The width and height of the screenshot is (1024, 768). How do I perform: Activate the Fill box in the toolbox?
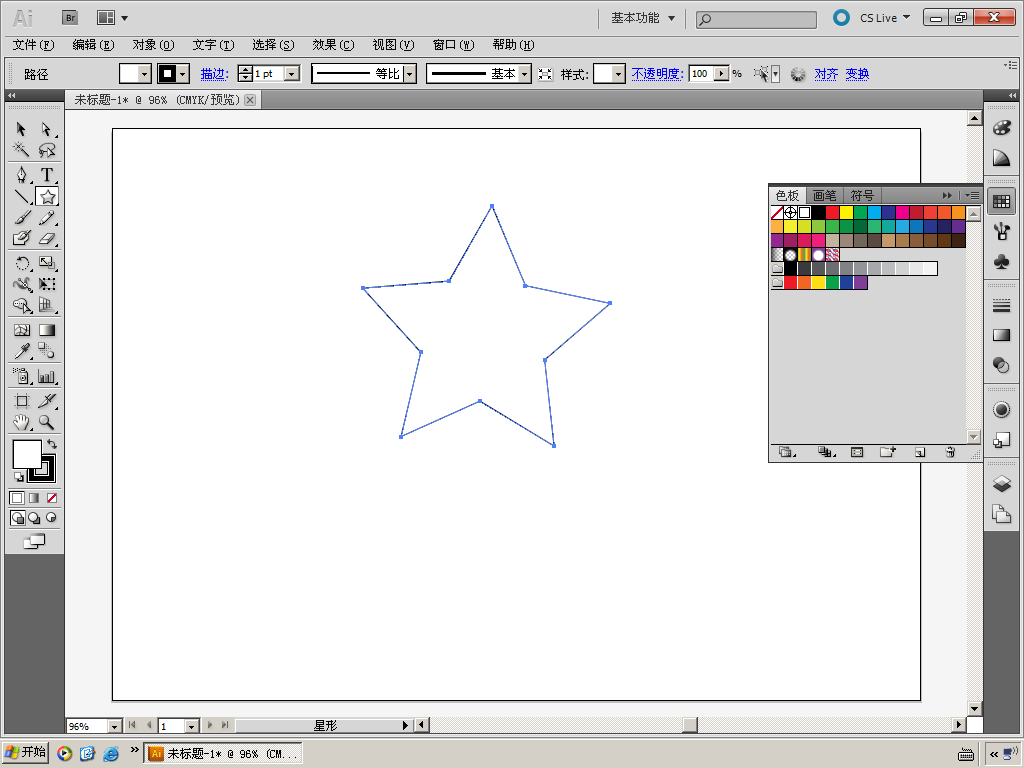(x=27, y=454)
